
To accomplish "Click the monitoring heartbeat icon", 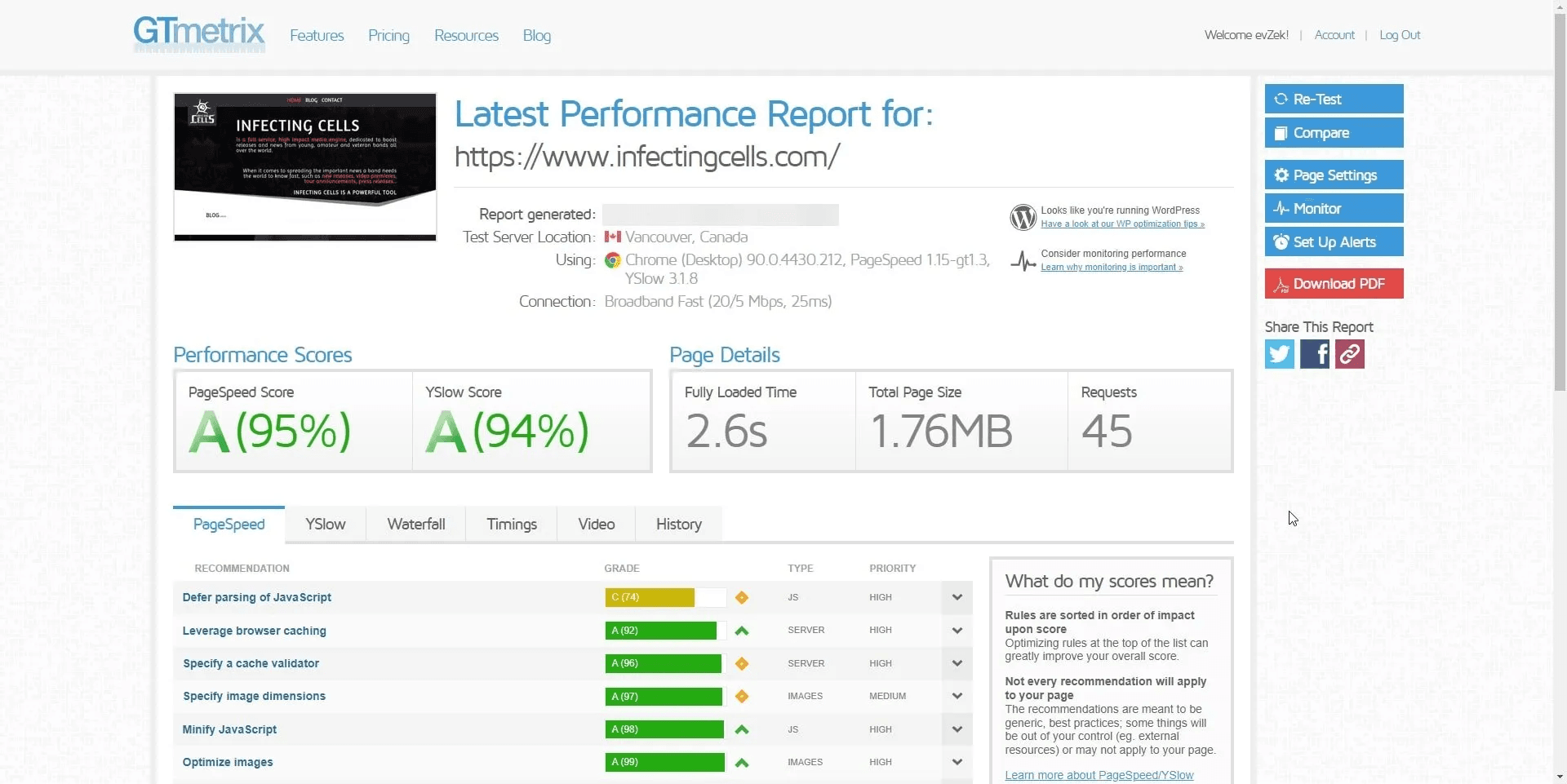I will pos(1023,260).
